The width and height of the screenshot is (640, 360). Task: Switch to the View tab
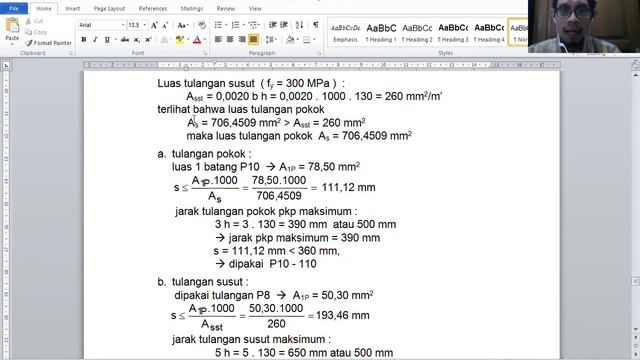coord(255,8)
